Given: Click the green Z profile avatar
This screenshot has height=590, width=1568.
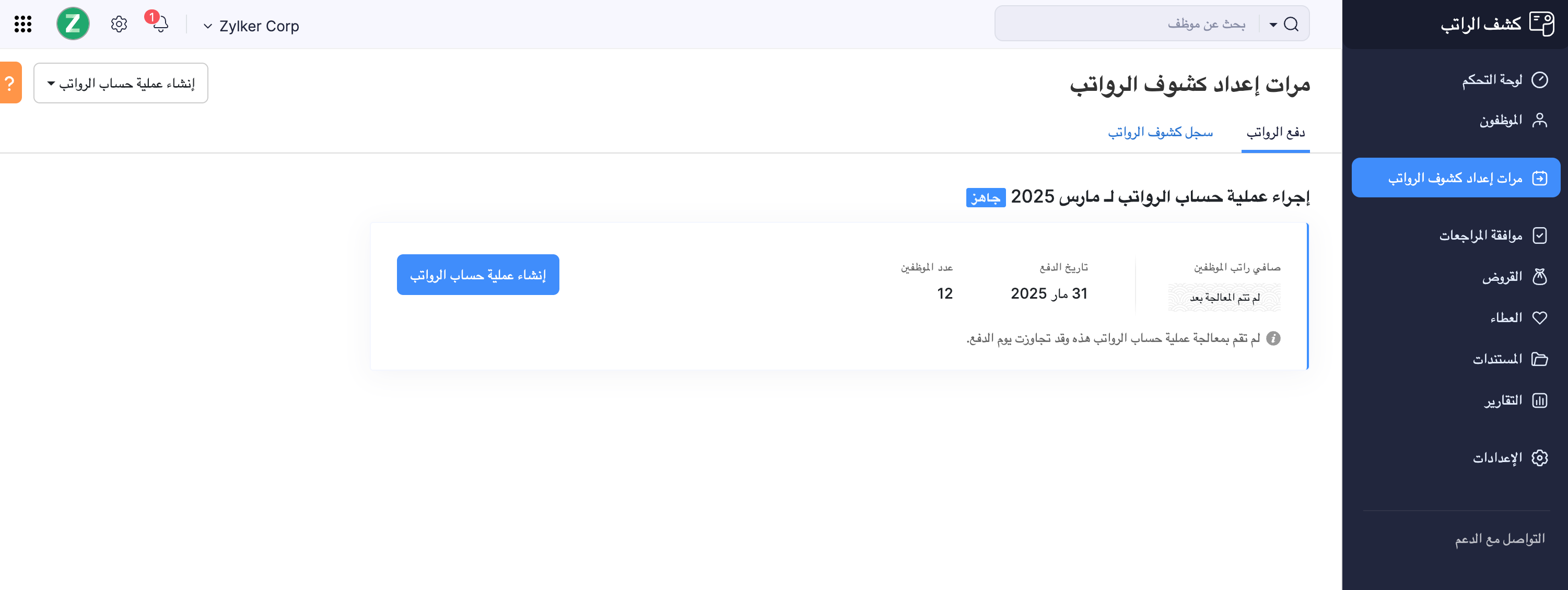Looking at the screenshot, I should 73,25.
